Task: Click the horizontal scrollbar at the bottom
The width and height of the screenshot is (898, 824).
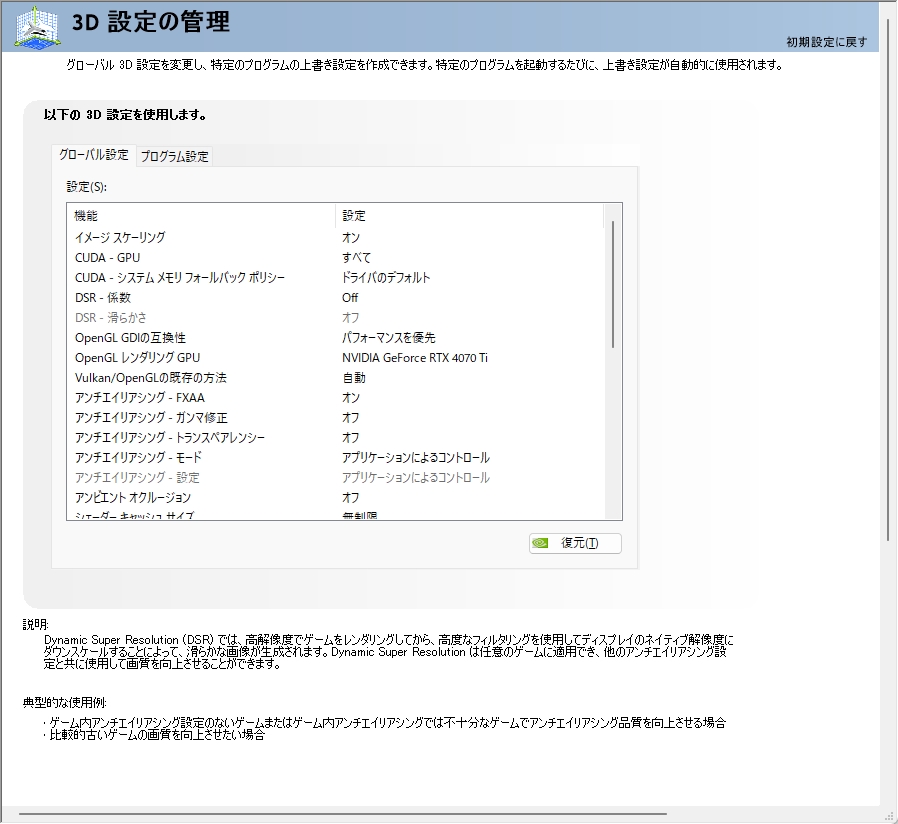Action: (342, 813)
